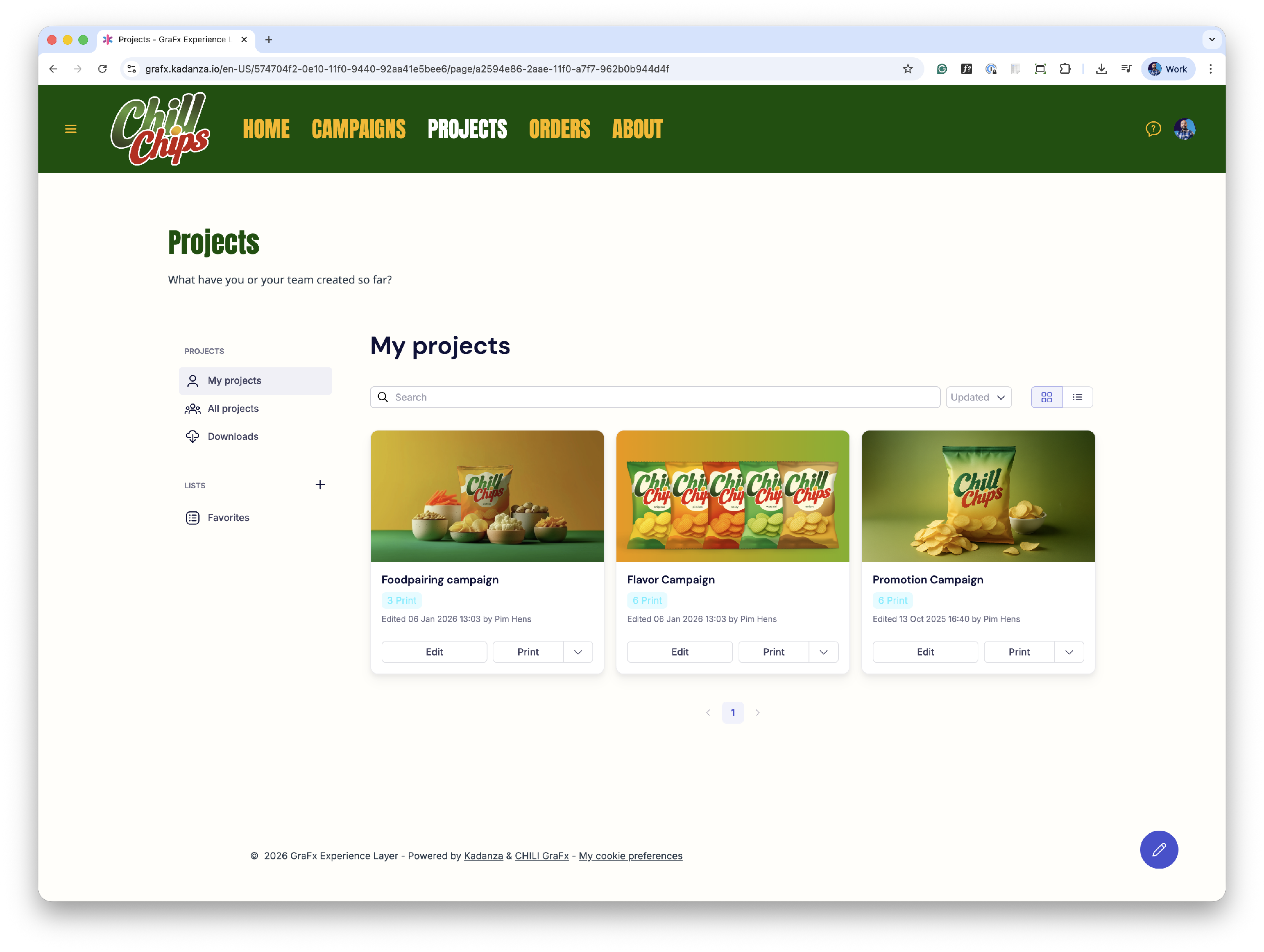Screen dimensions: 1264x952
Task: Click the Chill Chips logo
Action: 161,129
